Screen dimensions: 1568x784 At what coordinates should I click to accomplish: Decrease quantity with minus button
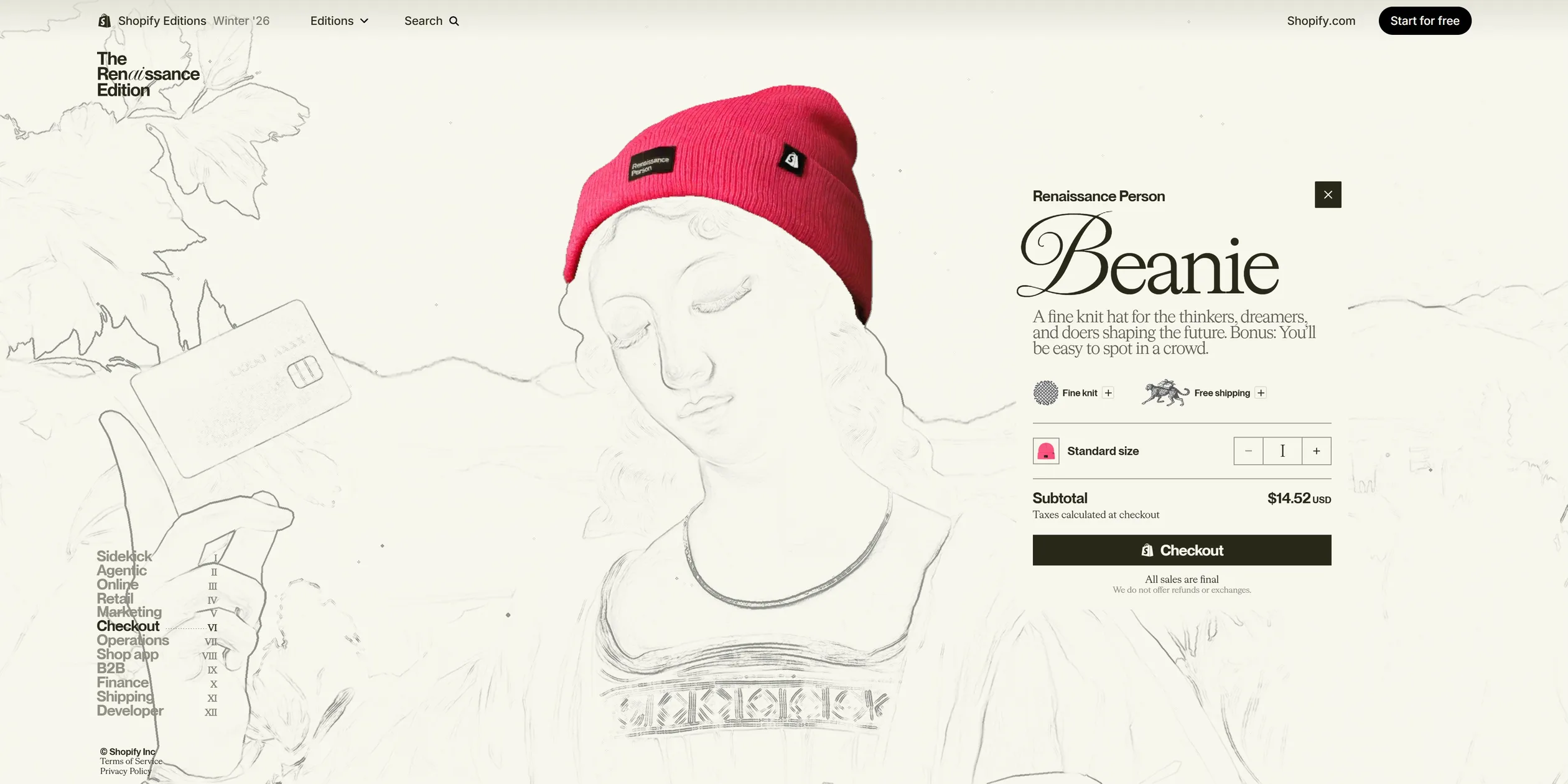1248,451
